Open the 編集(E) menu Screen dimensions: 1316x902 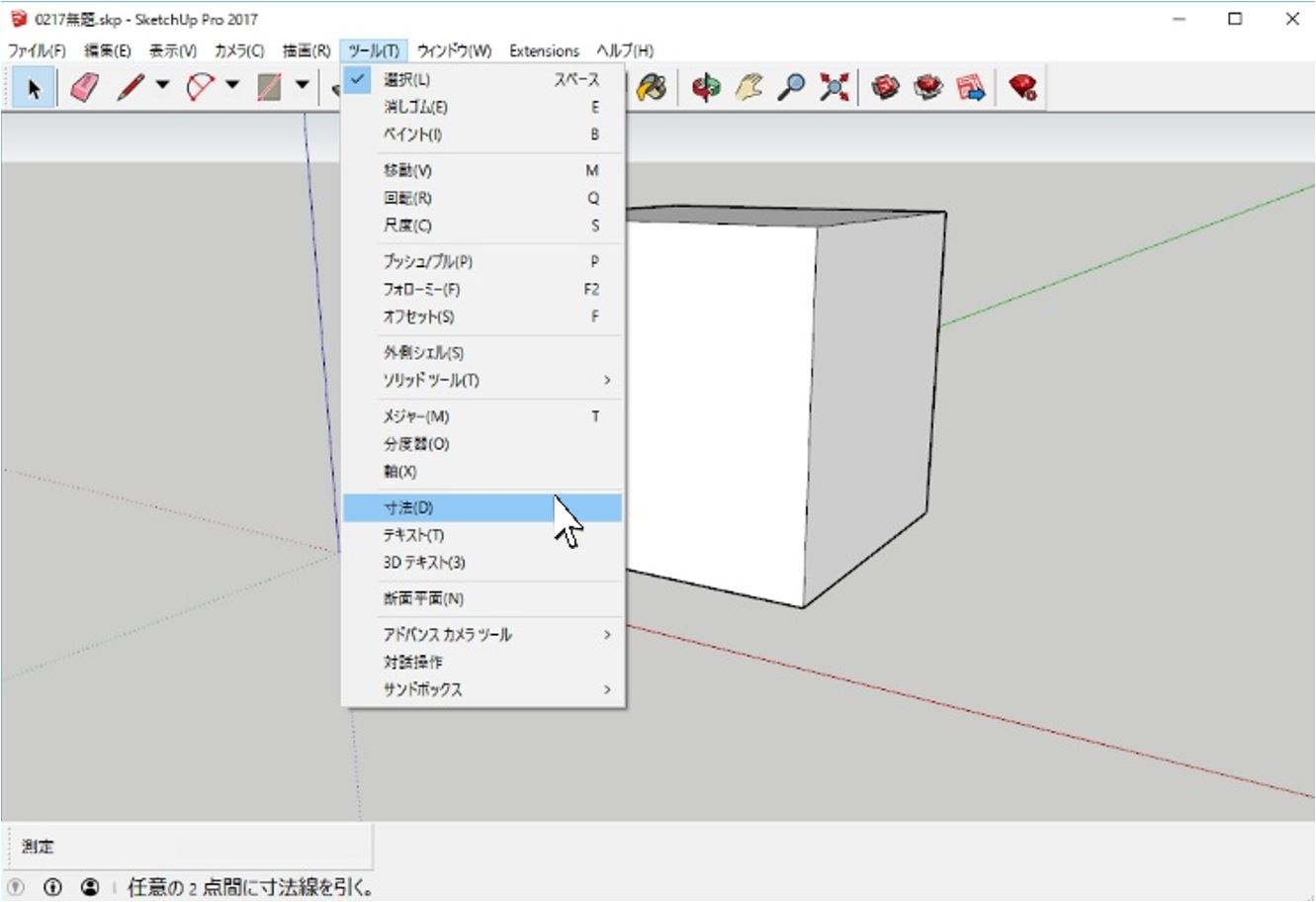click(108, 50)
